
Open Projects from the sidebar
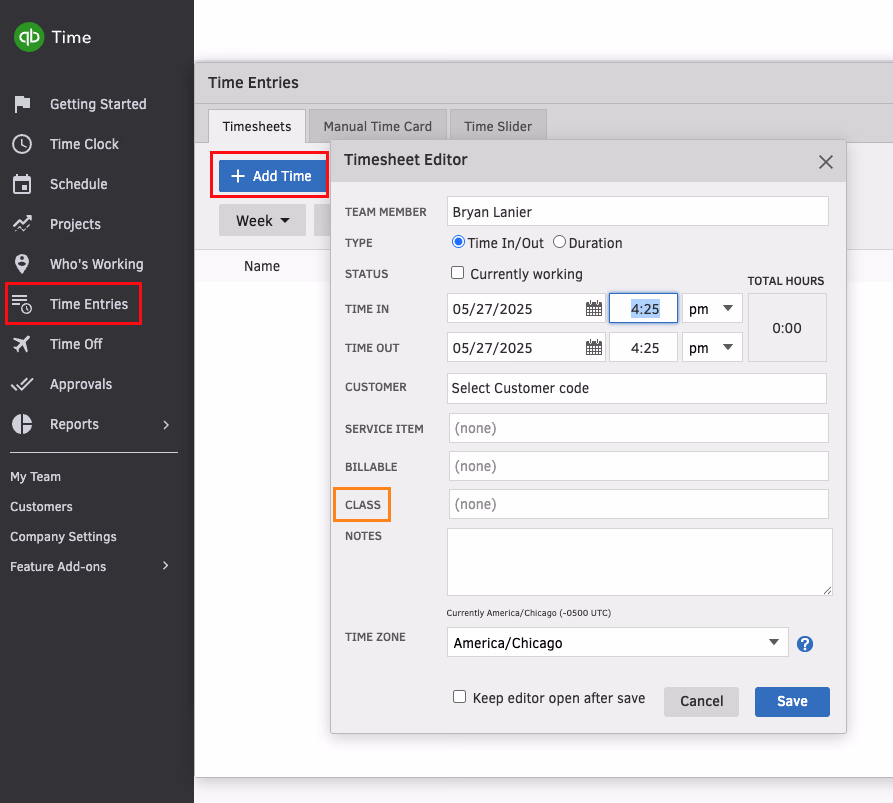75,224
